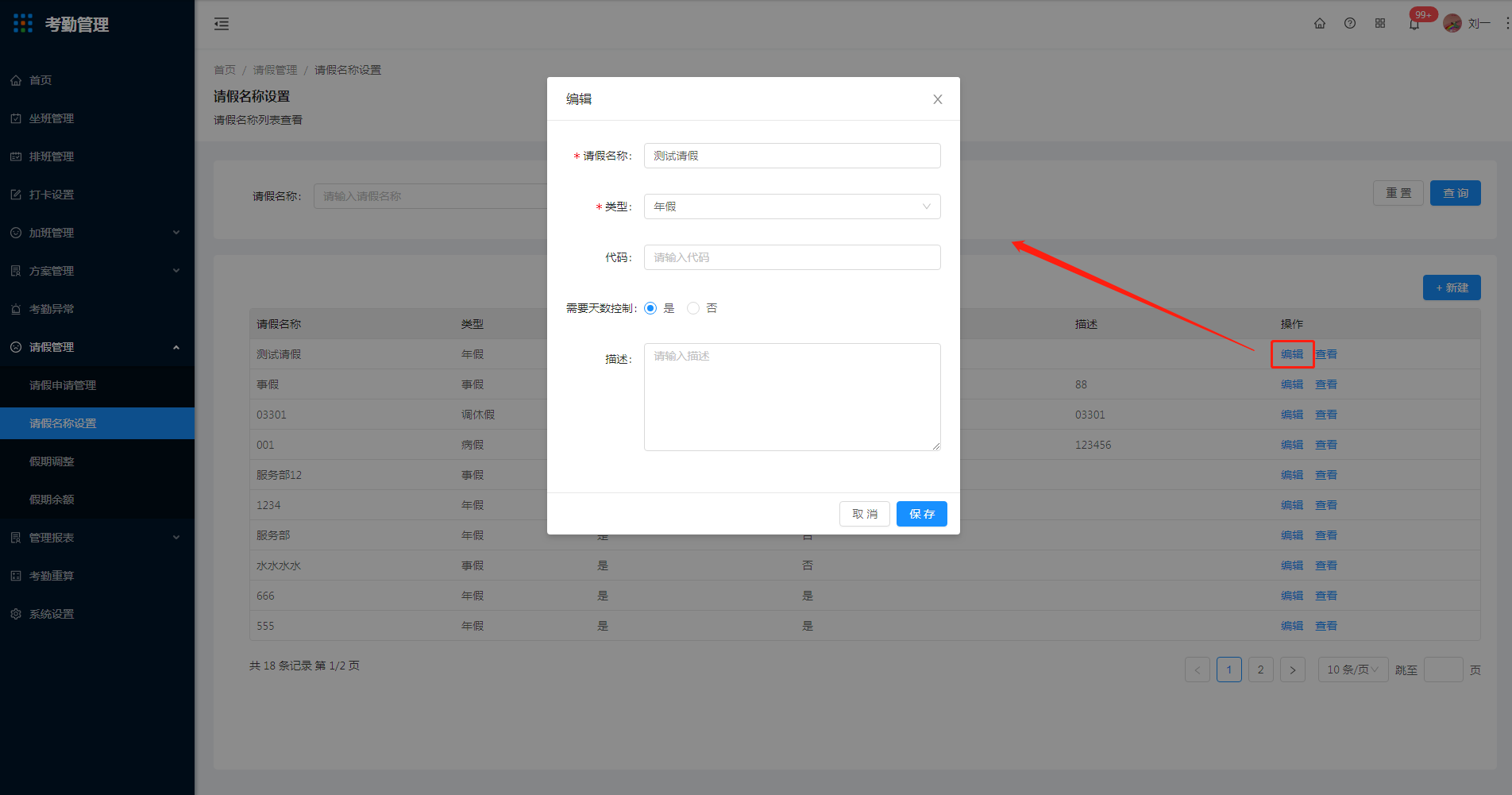Select 否 for 需要天数控制

(693, 308)
